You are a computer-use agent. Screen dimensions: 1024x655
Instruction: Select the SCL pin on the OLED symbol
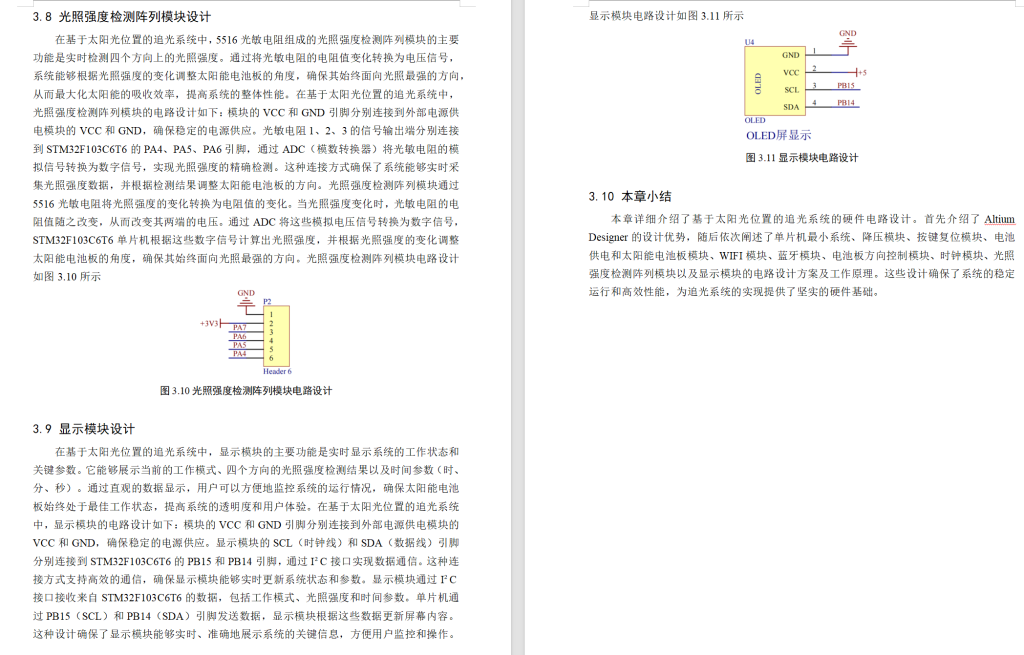pyautogui.click(x=791, y=90)
